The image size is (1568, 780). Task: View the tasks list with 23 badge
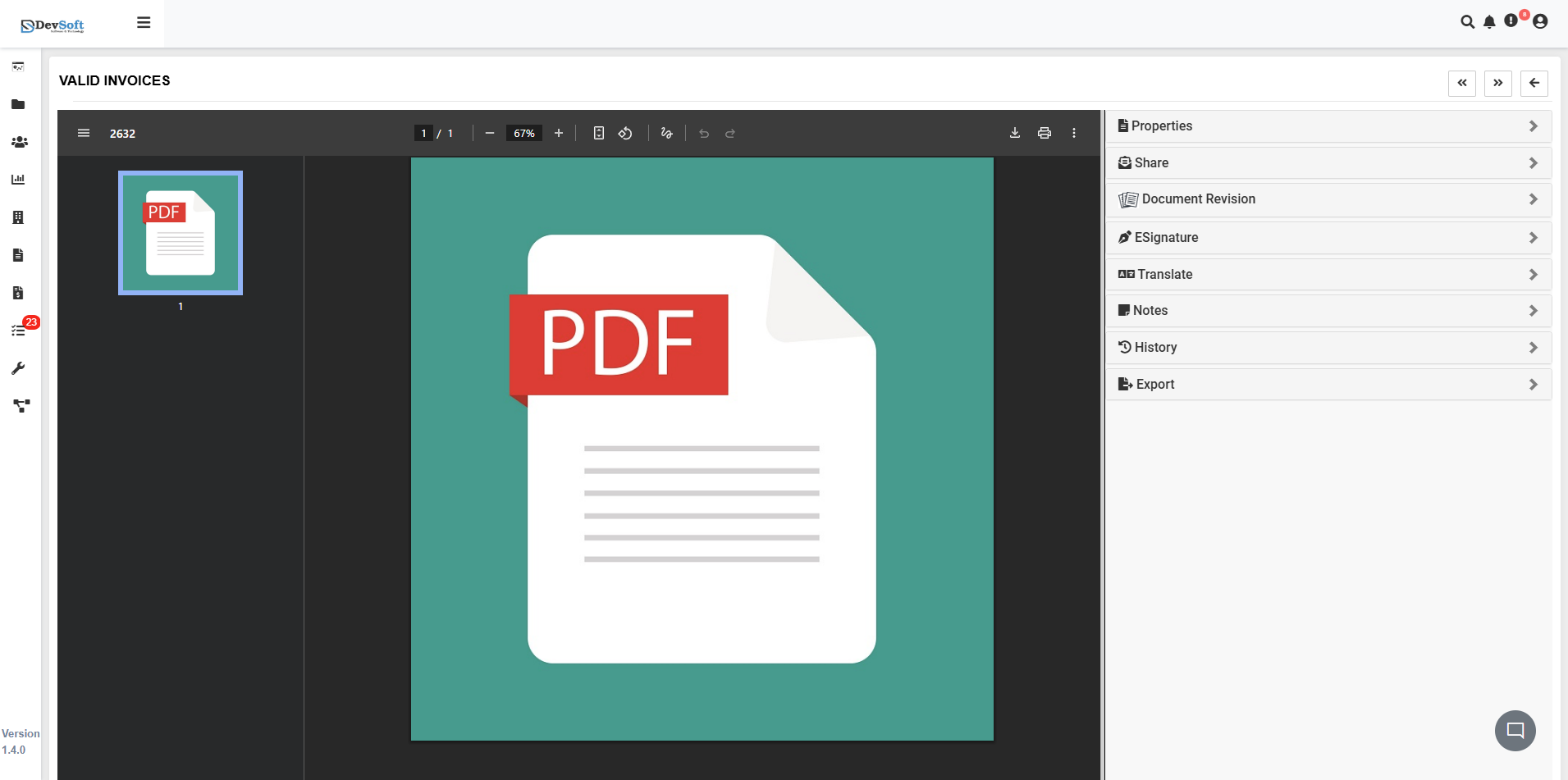tap(18, 330)
